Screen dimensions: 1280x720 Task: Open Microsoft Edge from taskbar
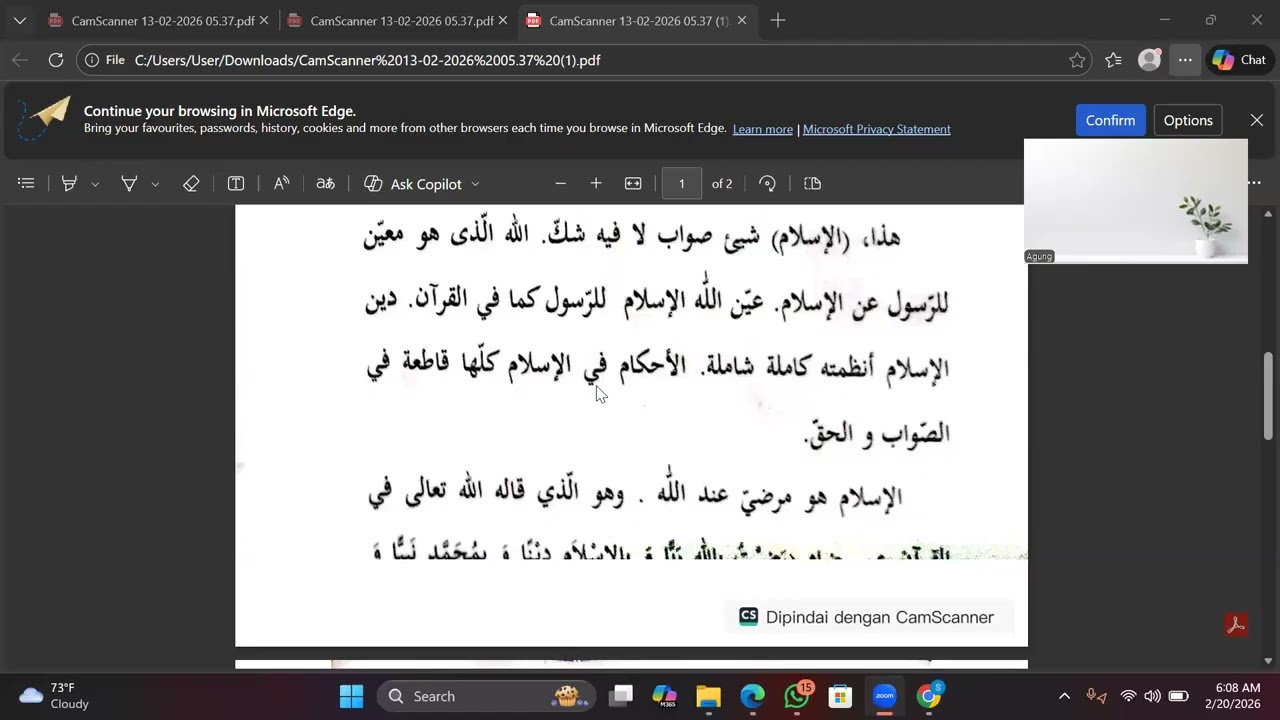coord(752,696)
